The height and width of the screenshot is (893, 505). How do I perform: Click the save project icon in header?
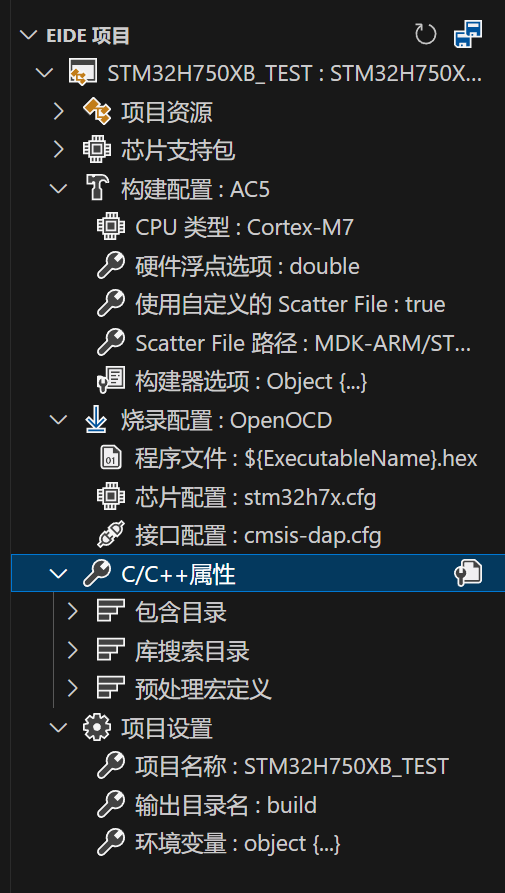tap(467, 35)
